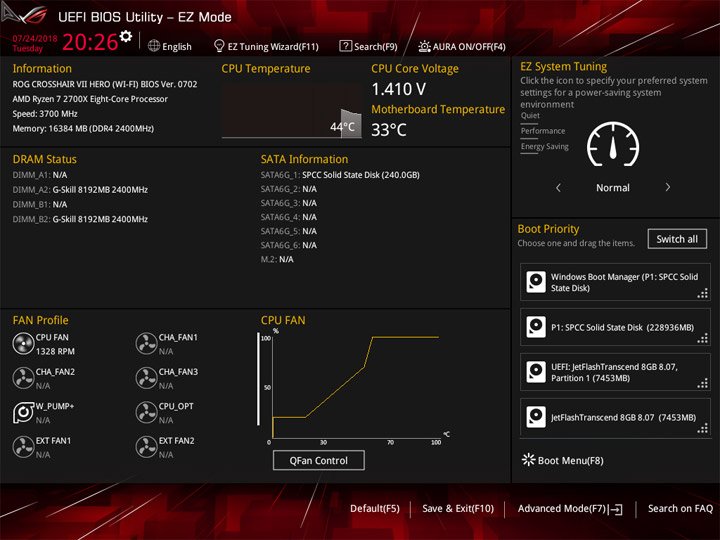
Task: Select the W_PUMP+ pump icon
Action: (23, 412)
